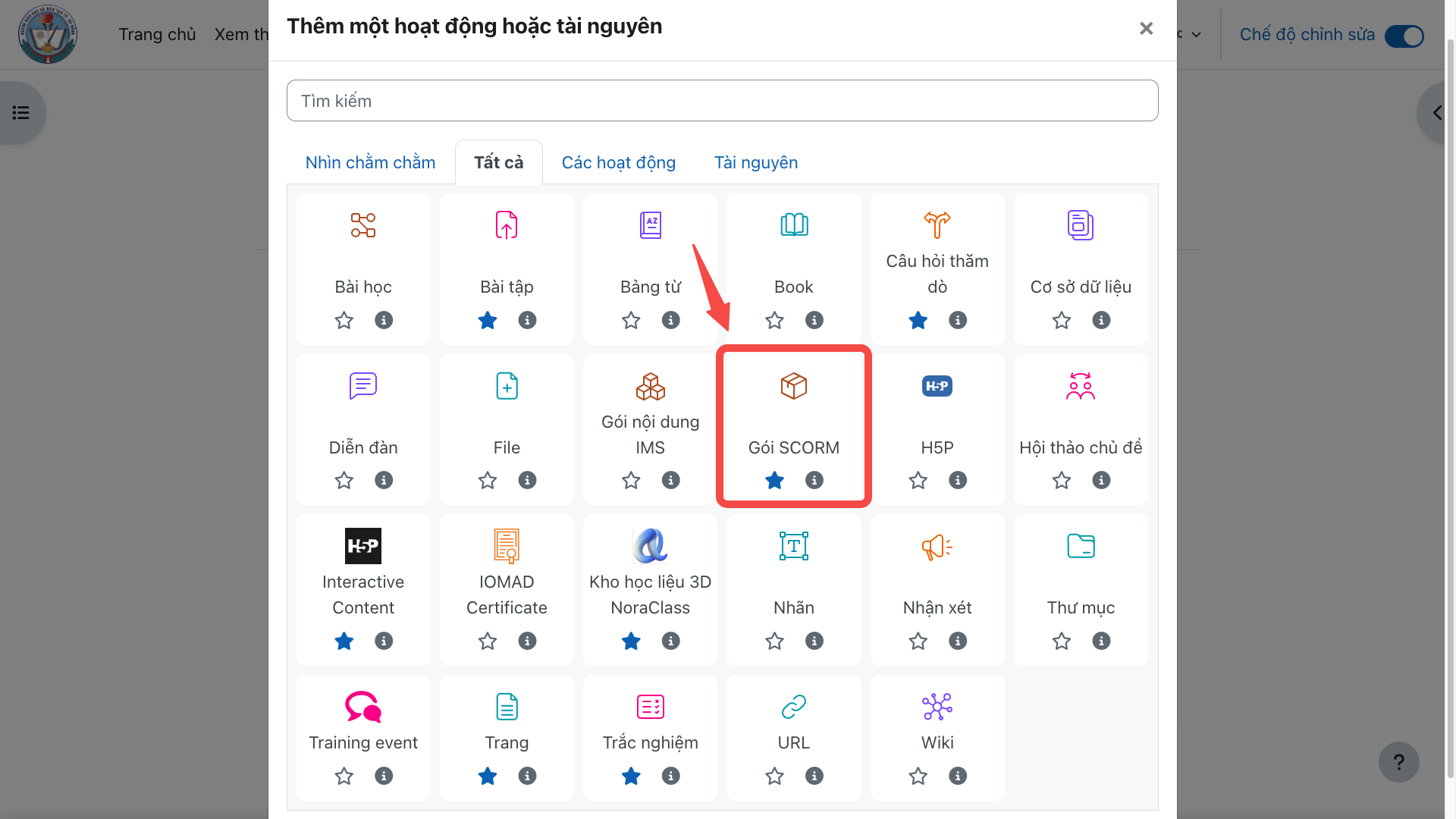Viewport: 1456px width, 819px height.
Task: Open the Book resource icon
Action: pyautogui.click(x=794, y=225)
